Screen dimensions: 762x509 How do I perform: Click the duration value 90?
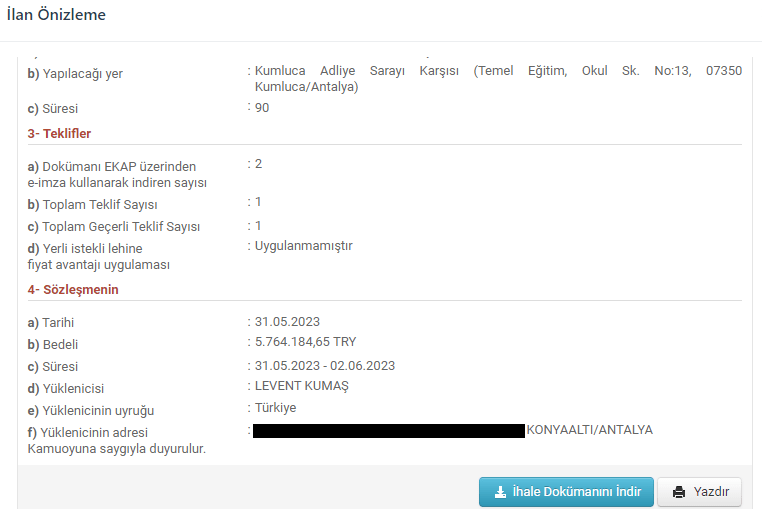coord(262,107)
